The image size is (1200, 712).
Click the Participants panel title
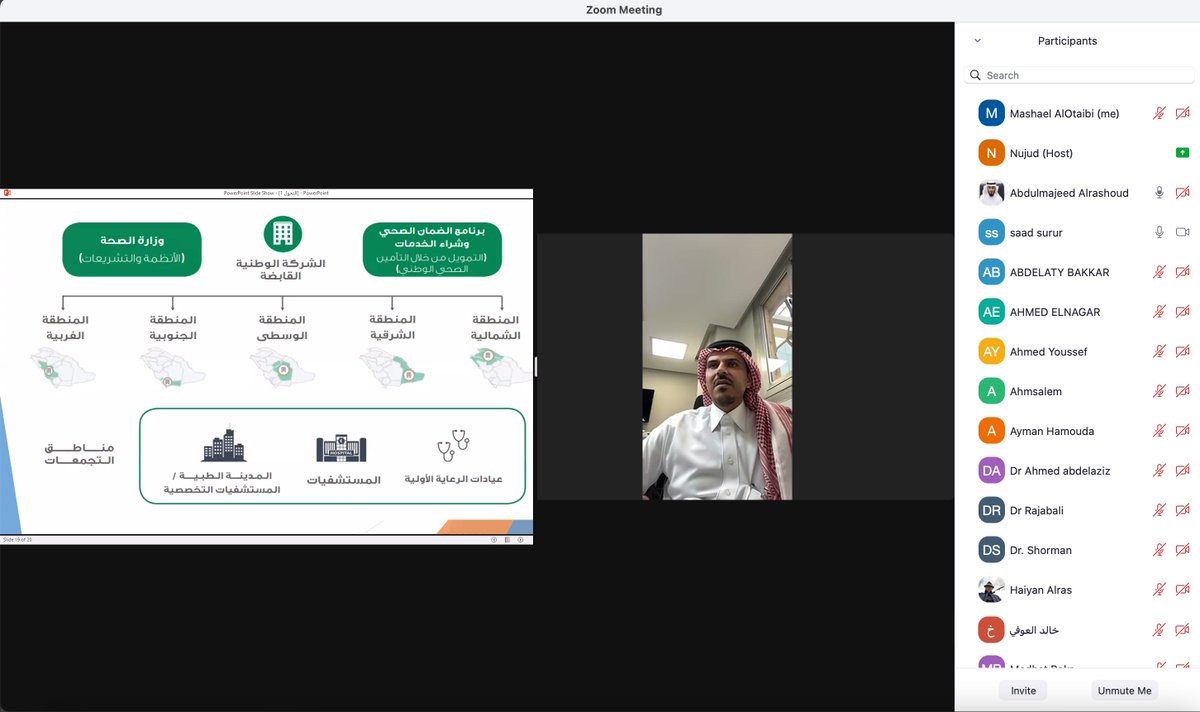pyautogui.click(x=1067, y=41)
